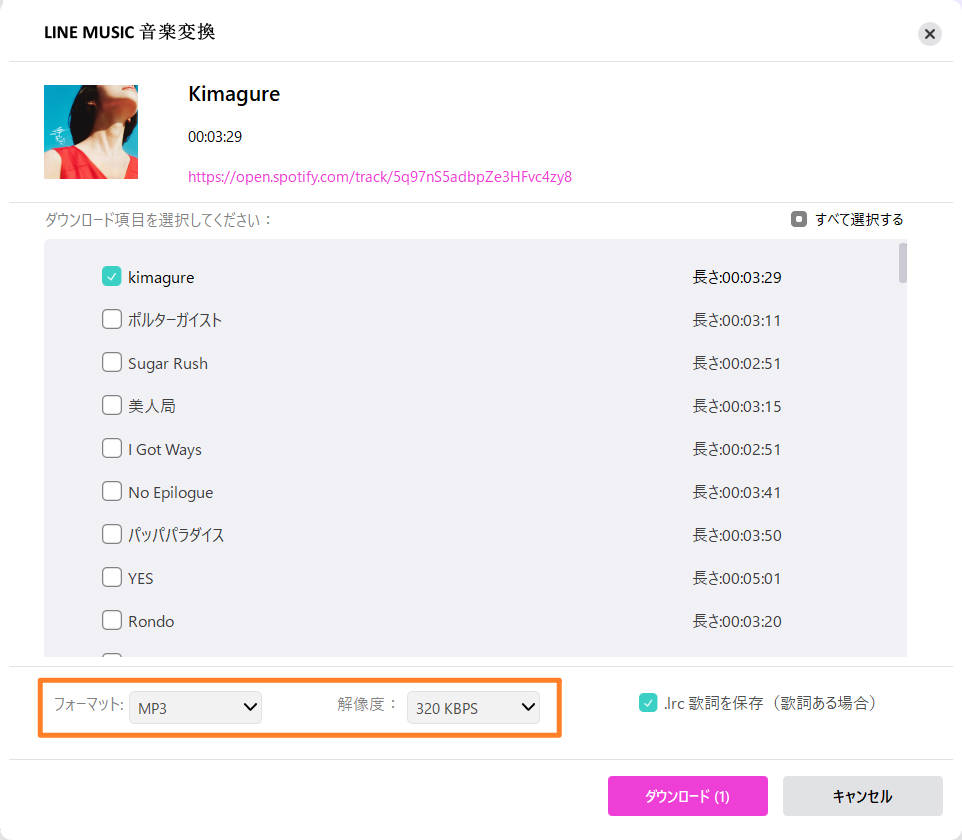Check the Sugar Rush track checkbox
This screenshot has height=840, width=962.
[112, 362]
